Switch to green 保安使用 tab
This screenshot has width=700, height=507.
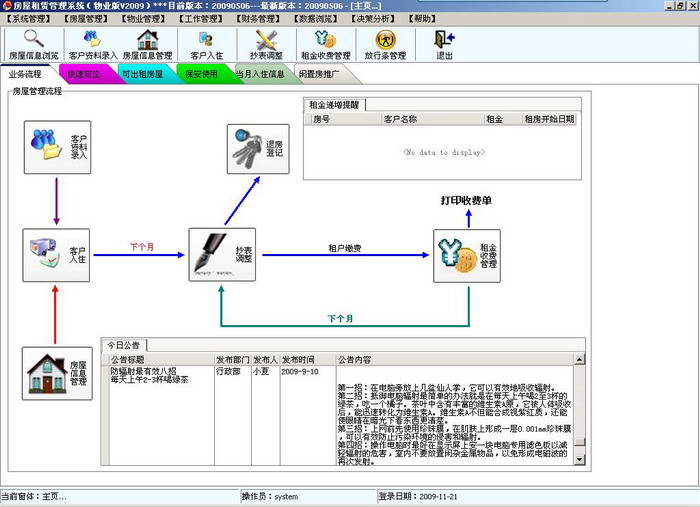[201, 74]
